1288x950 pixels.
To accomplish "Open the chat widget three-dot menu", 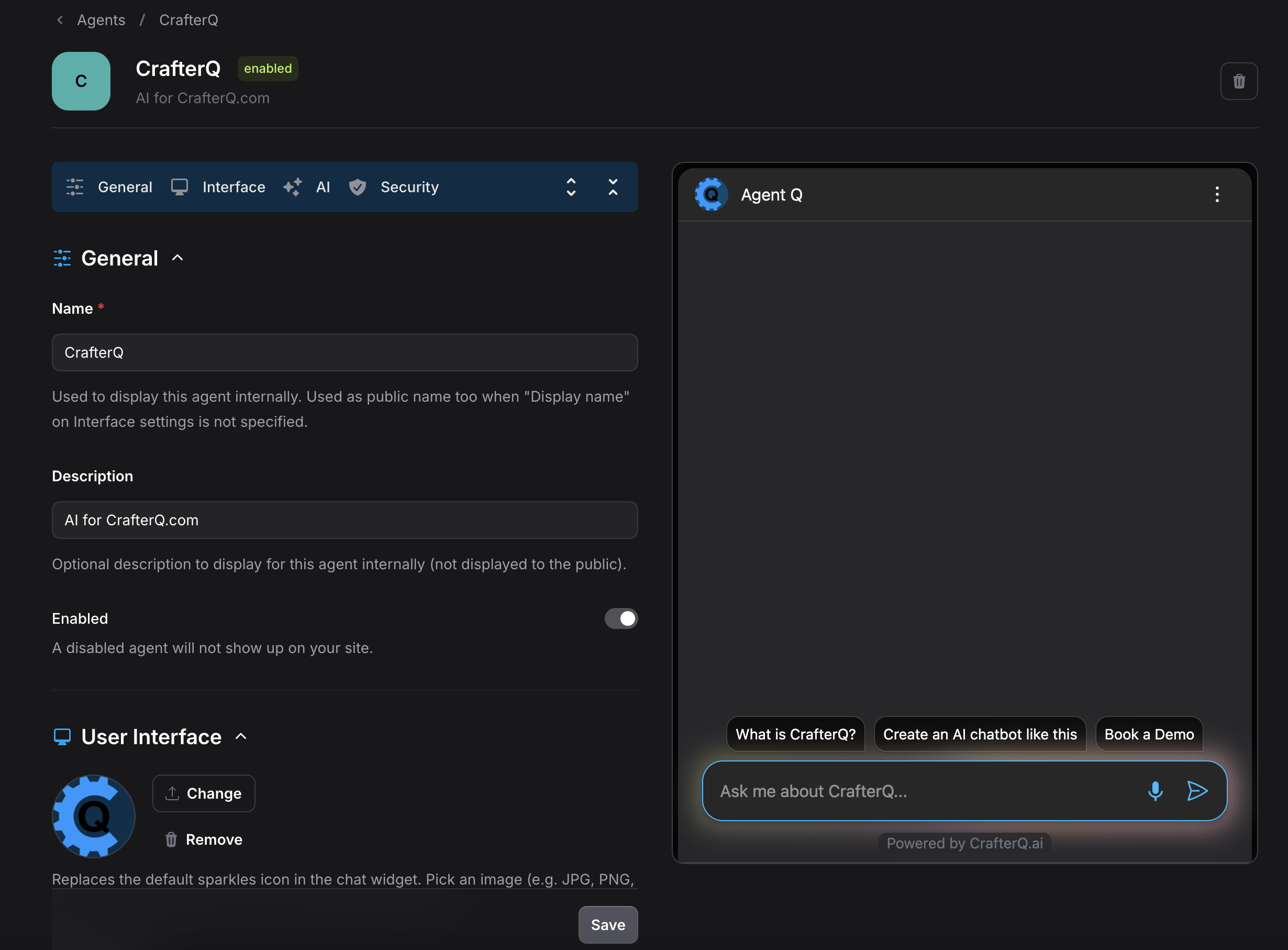I will (1217, 194).
